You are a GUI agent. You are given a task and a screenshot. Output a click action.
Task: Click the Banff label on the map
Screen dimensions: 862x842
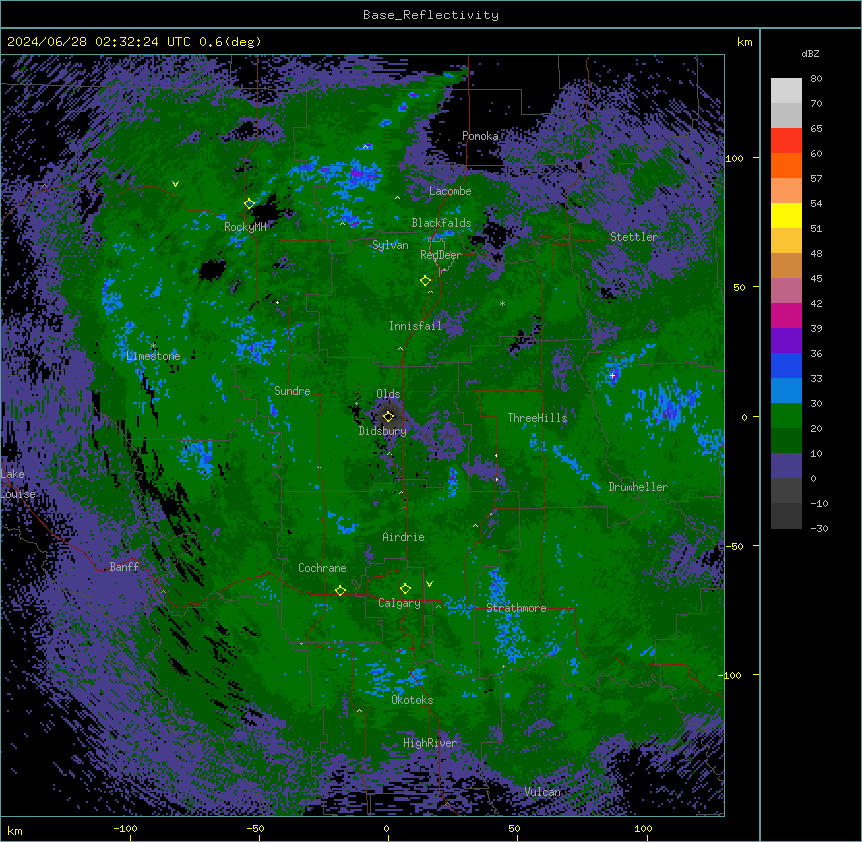point(124,567)
